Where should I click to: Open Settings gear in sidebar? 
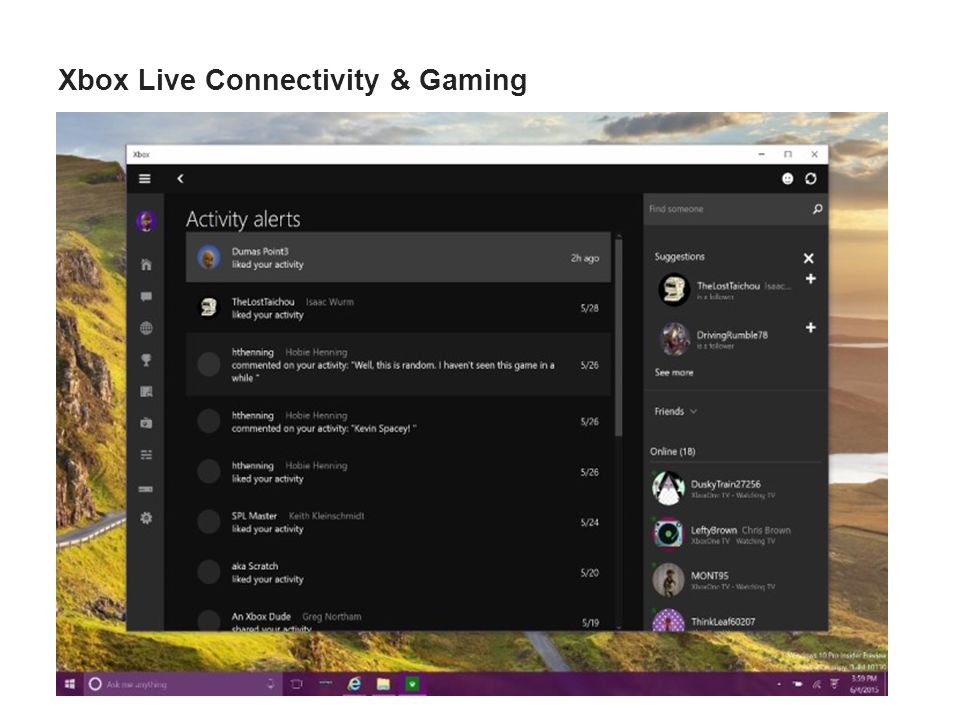click(x=146, y=518)
